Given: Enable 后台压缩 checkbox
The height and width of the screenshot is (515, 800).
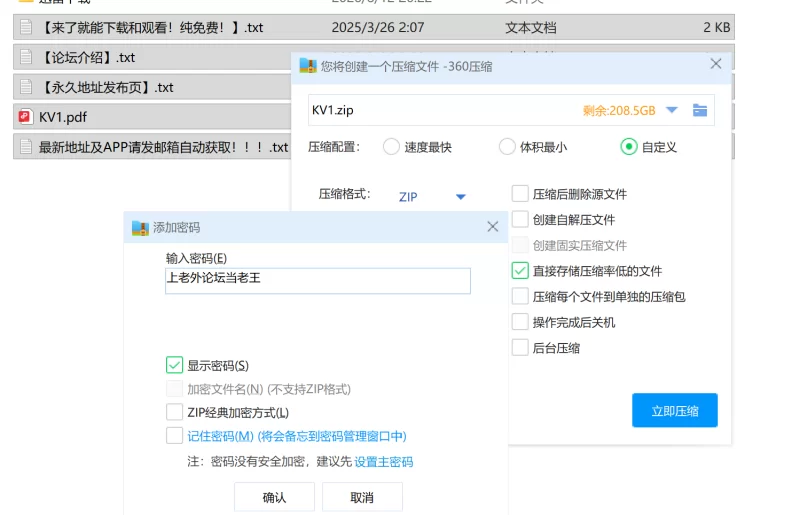Looking at the screenshot, I should (x=520, y=348).
